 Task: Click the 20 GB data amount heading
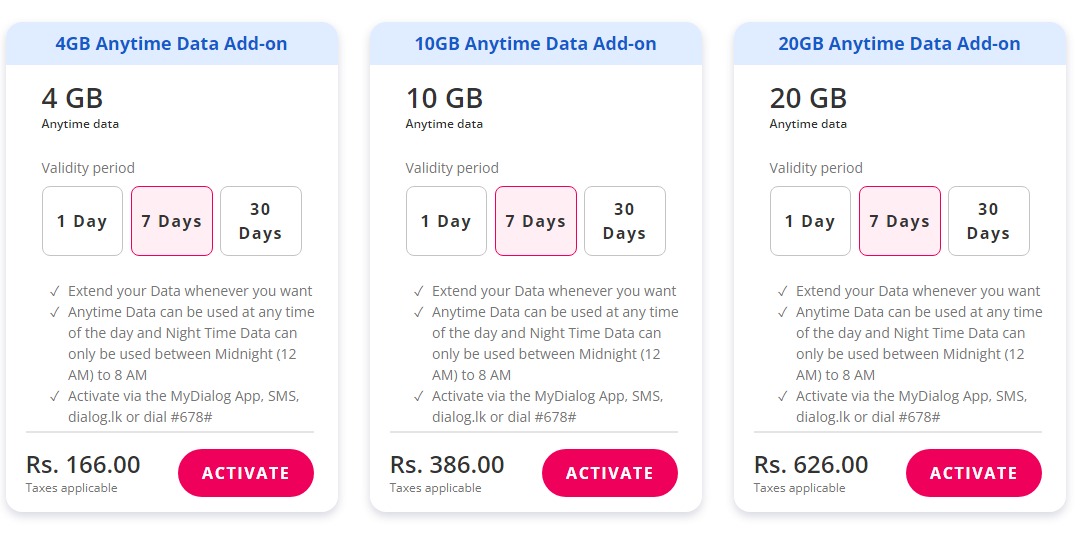click(x=808, y=98)
